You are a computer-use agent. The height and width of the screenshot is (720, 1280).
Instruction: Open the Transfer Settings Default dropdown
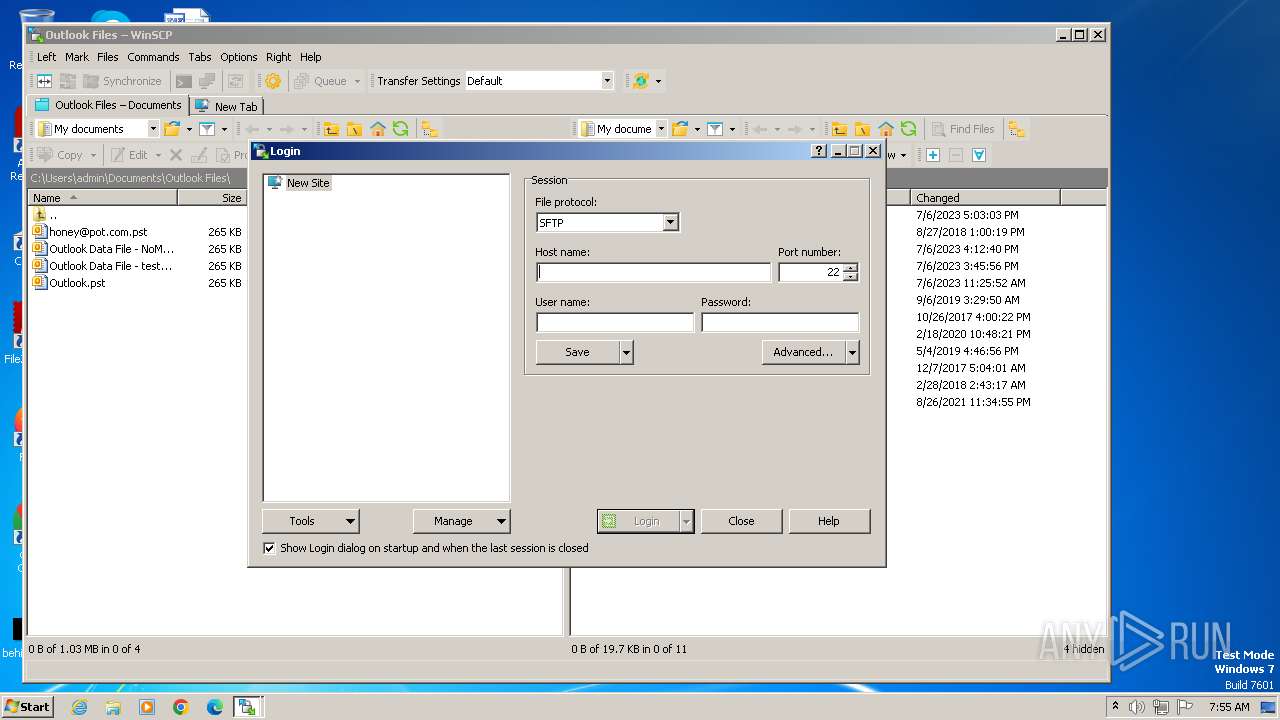pos(606,81)
